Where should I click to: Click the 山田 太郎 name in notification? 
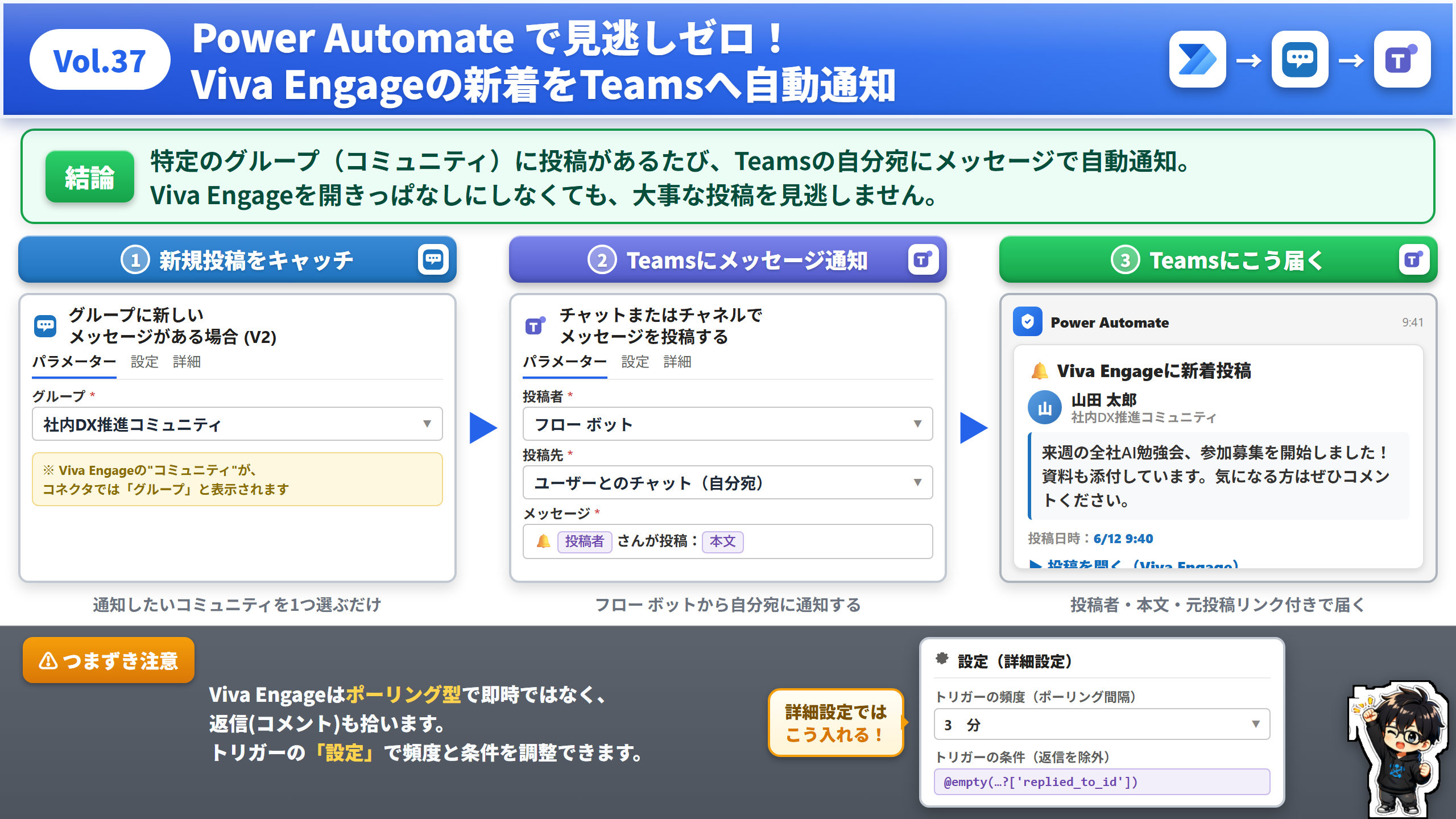[1104, 400]
